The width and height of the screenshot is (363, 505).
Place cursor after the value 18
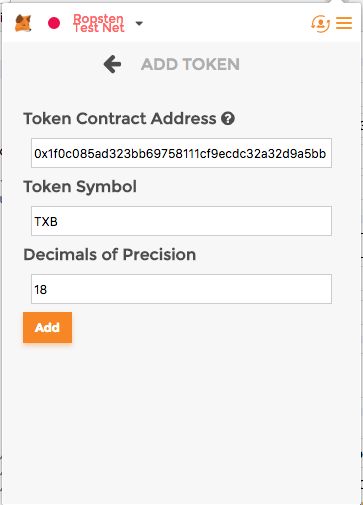tap(48, 289)
